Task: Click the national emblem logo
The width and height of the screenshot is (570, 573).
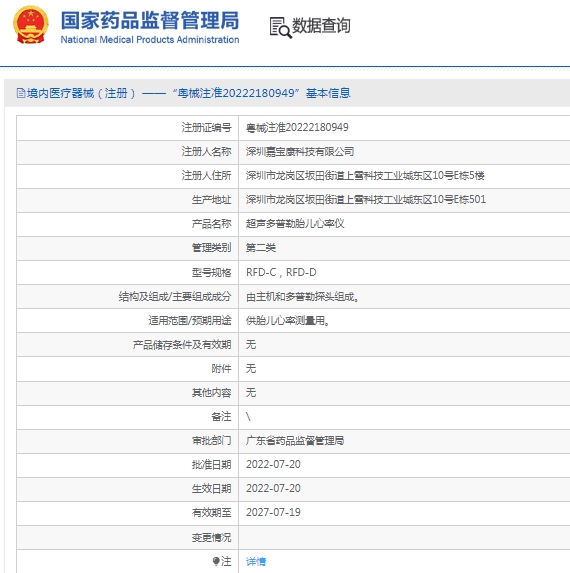Action: 31,25
